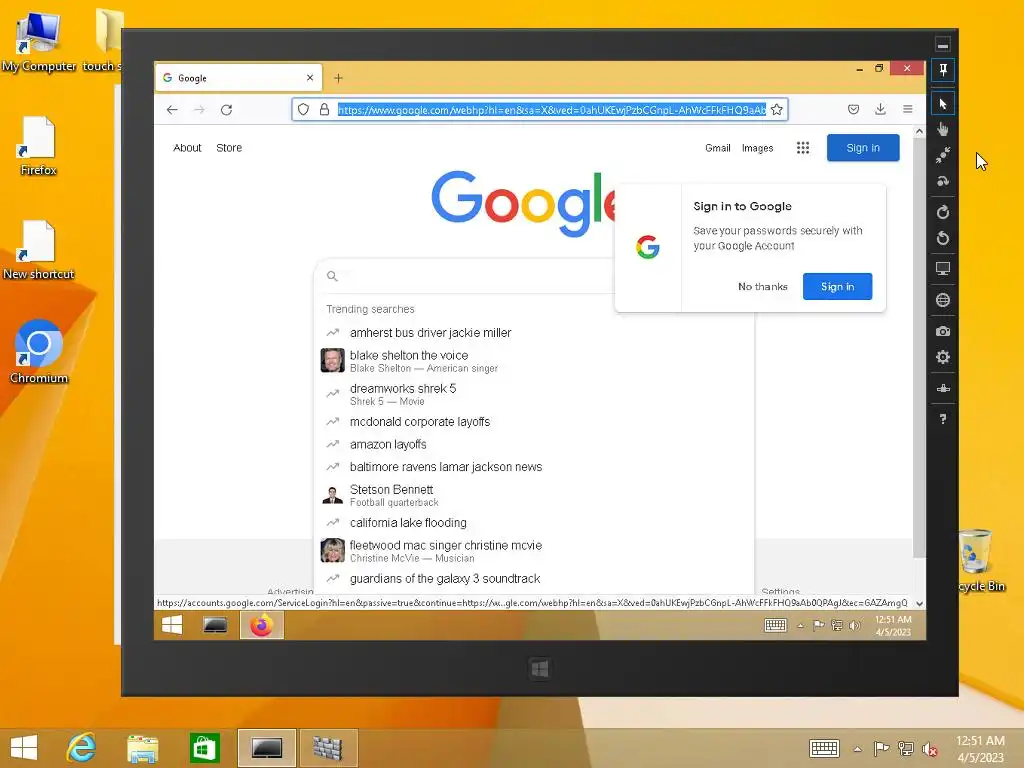Image resolution: width=1024 pixels, height=768 pixels.
Task: Open Firefox hamburger application menu
Action: tap(908, 109)
